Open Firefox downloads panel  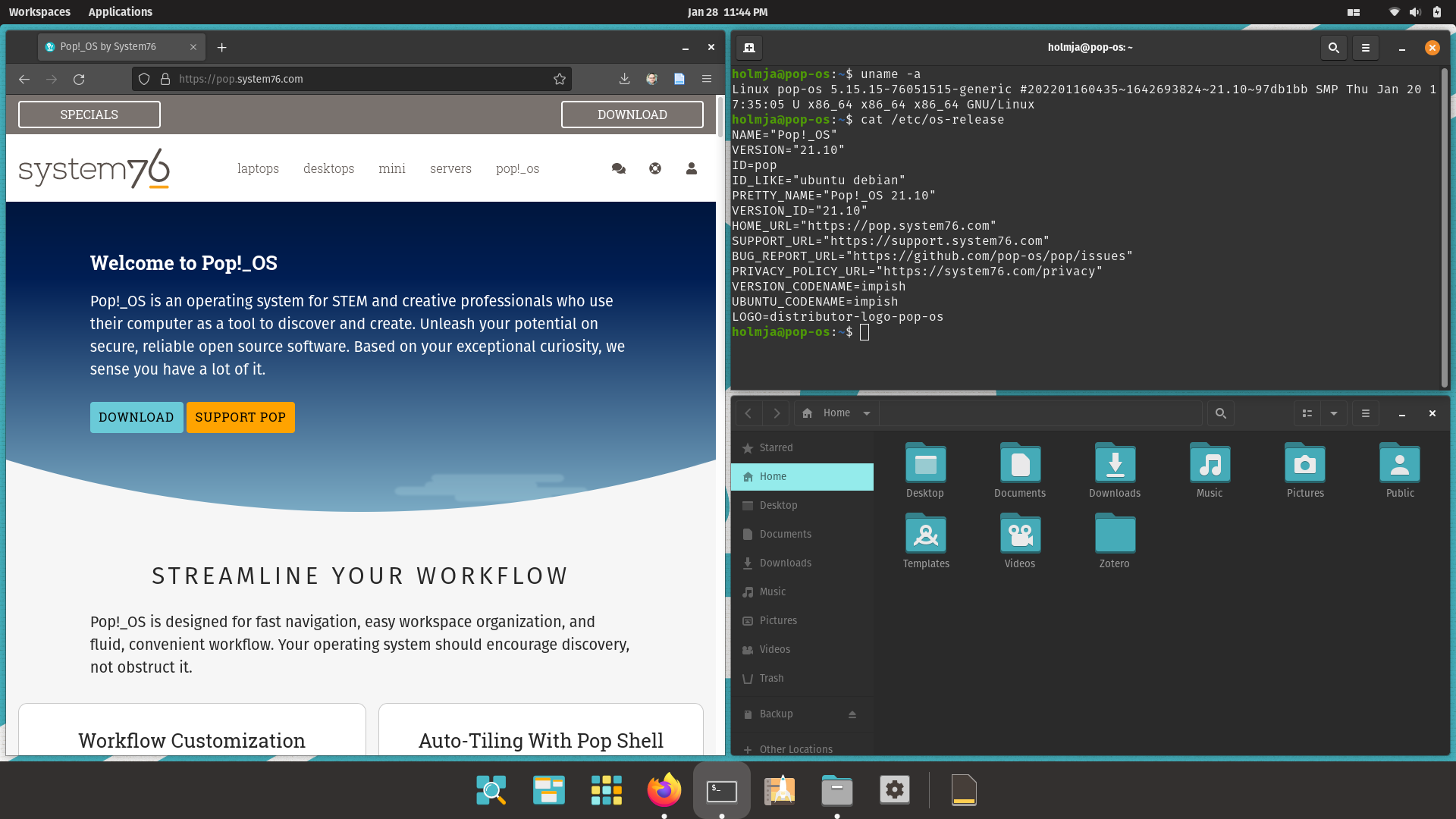(x=624, y=79)
